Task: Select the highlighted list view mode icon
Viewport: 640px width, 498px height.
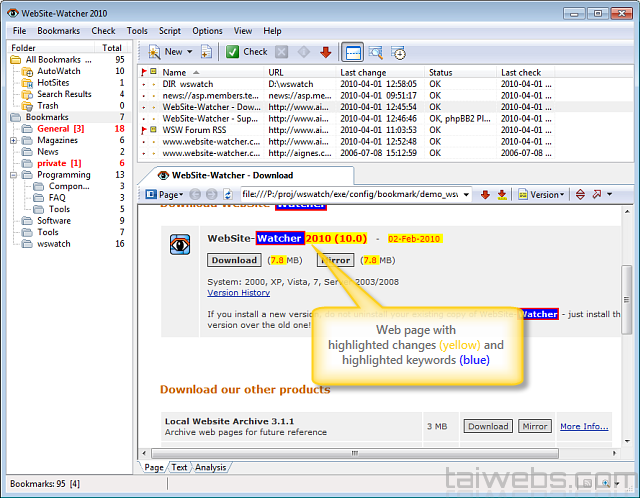Action: coord(353,52)
